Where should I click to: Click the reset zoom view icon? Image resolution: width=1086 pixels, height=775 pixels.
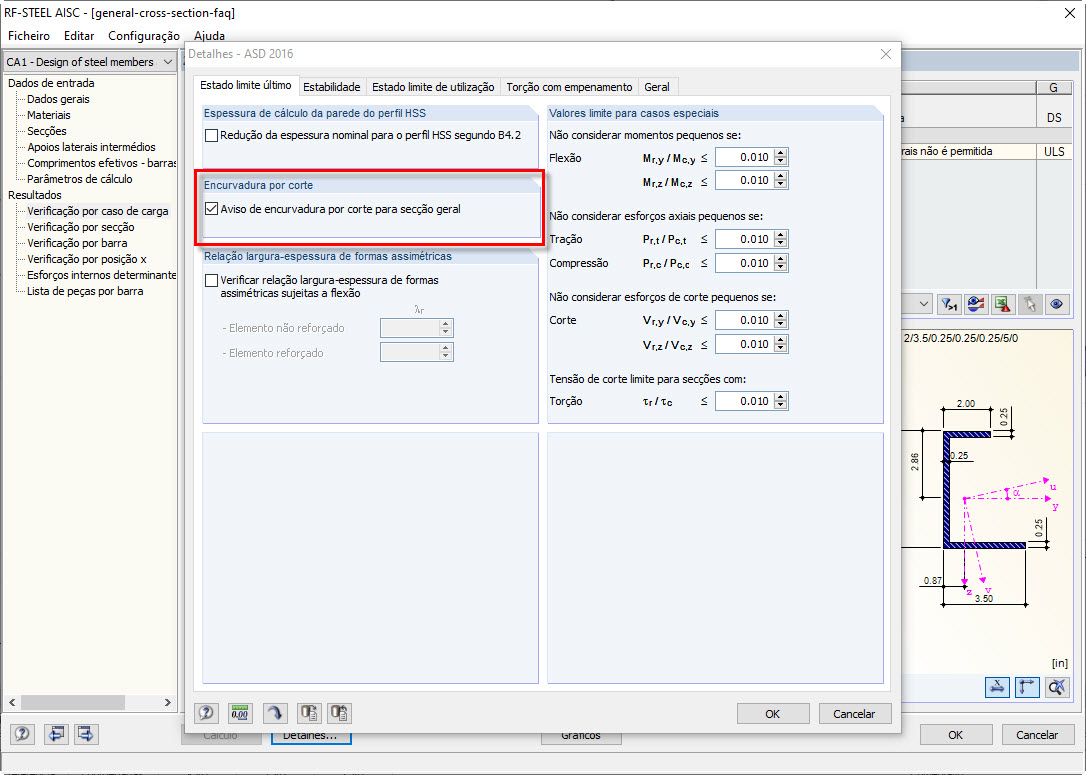(1057, 687)
